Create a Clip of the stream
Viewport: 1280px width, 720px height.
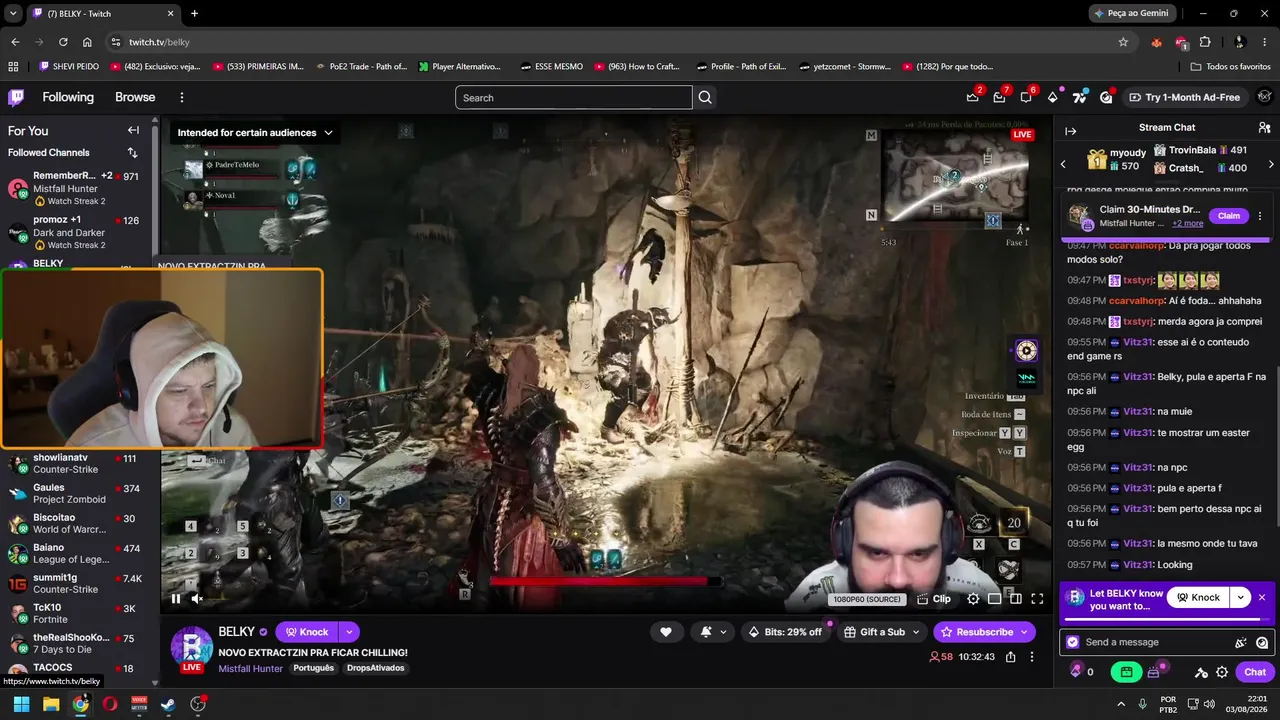point(933,599)
